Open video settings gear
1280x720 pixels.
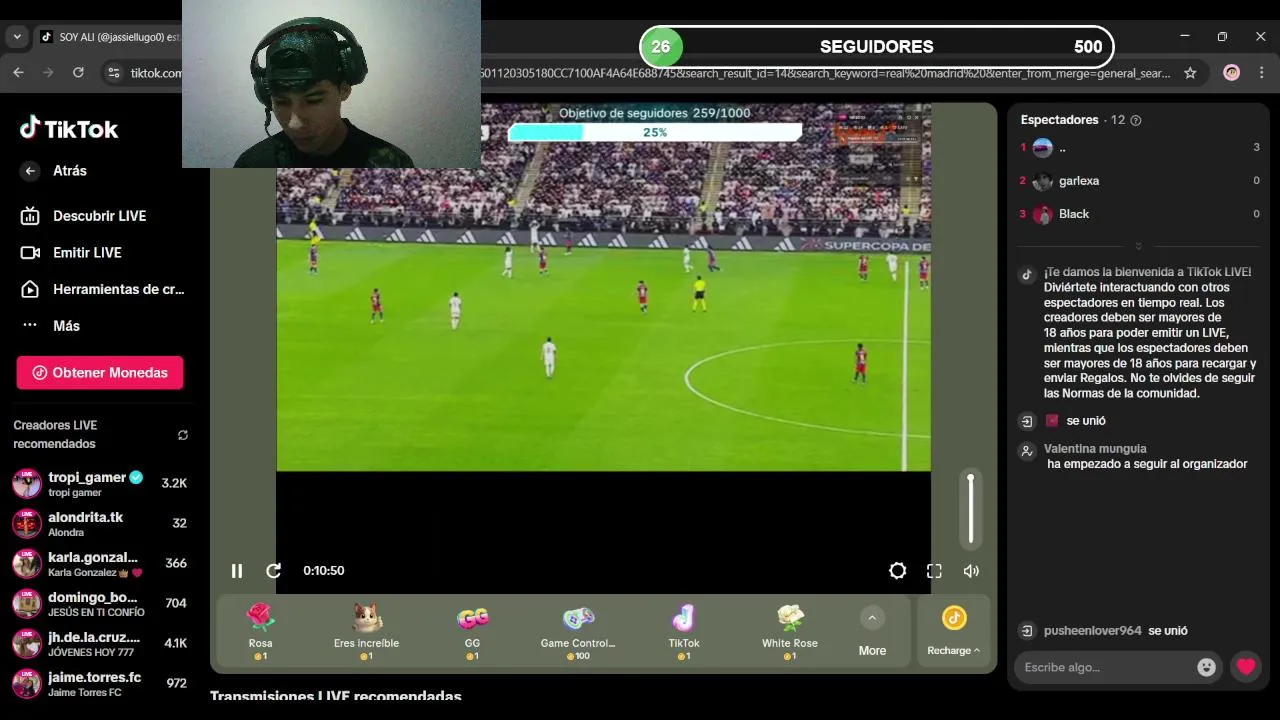(x=898, y=571)
